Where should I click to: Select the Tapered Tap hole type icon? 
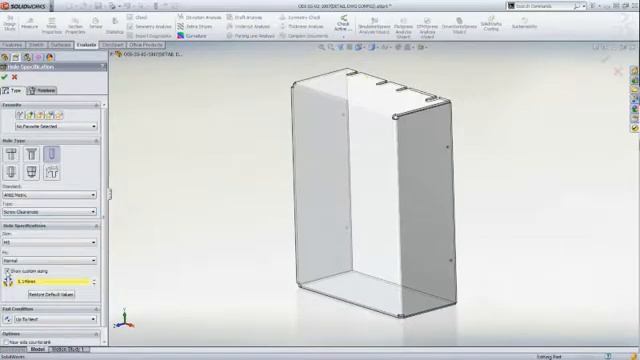(x=31, y=172)
